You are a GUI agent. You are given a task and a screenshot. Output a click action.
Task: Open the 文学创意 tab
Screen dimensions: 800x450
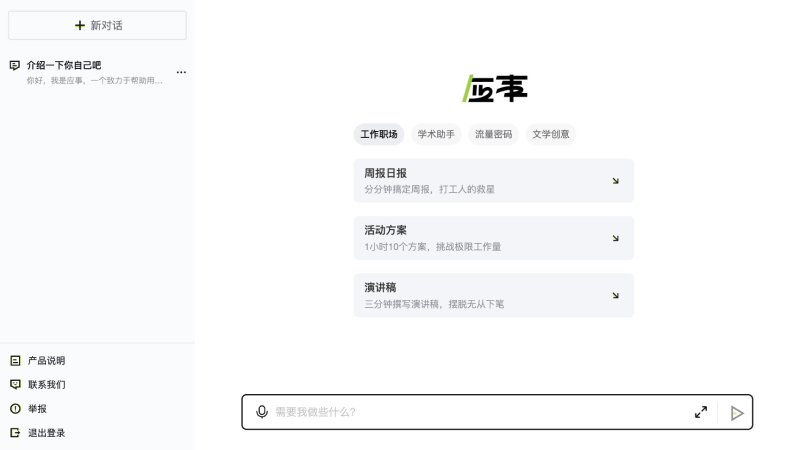[551, 134]
